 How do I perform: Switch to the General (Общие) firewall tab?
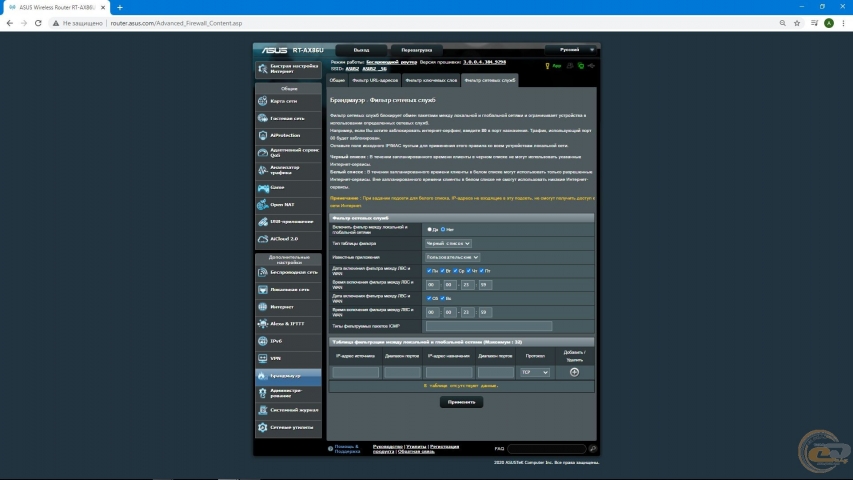click(x=337, y=80)
